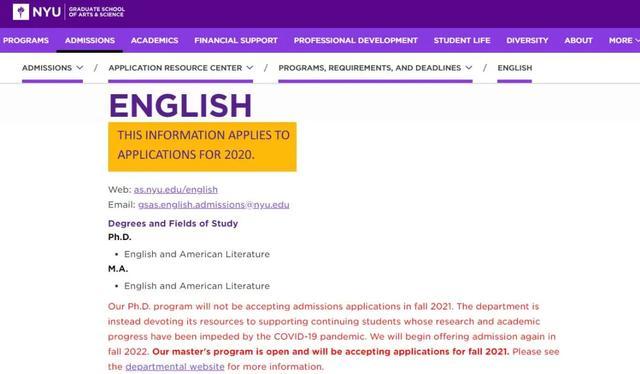Click the ENGLISH page heading

tap(180, 105)
